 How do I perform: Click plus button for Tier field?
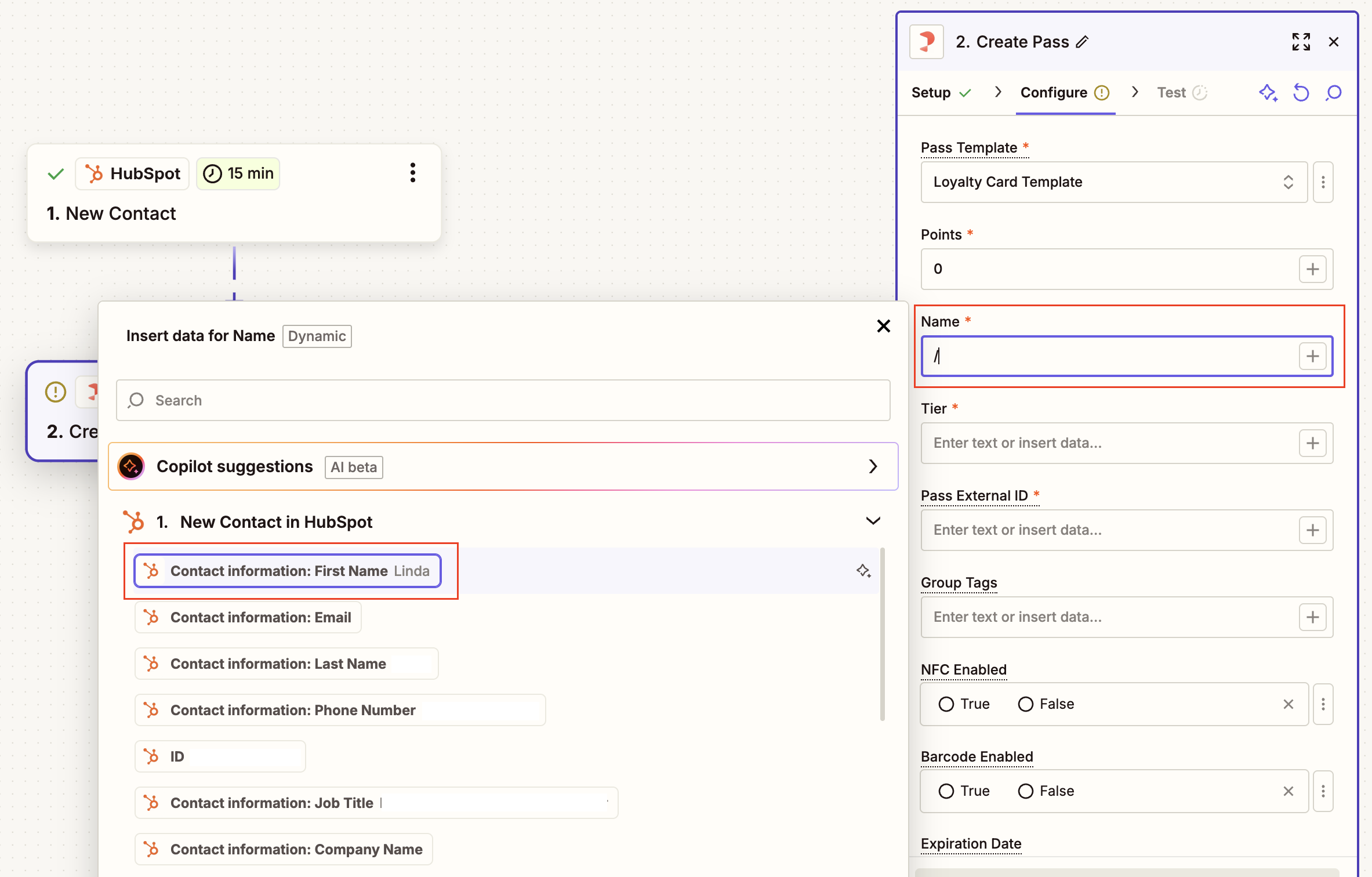click(x=1313, y=443)
